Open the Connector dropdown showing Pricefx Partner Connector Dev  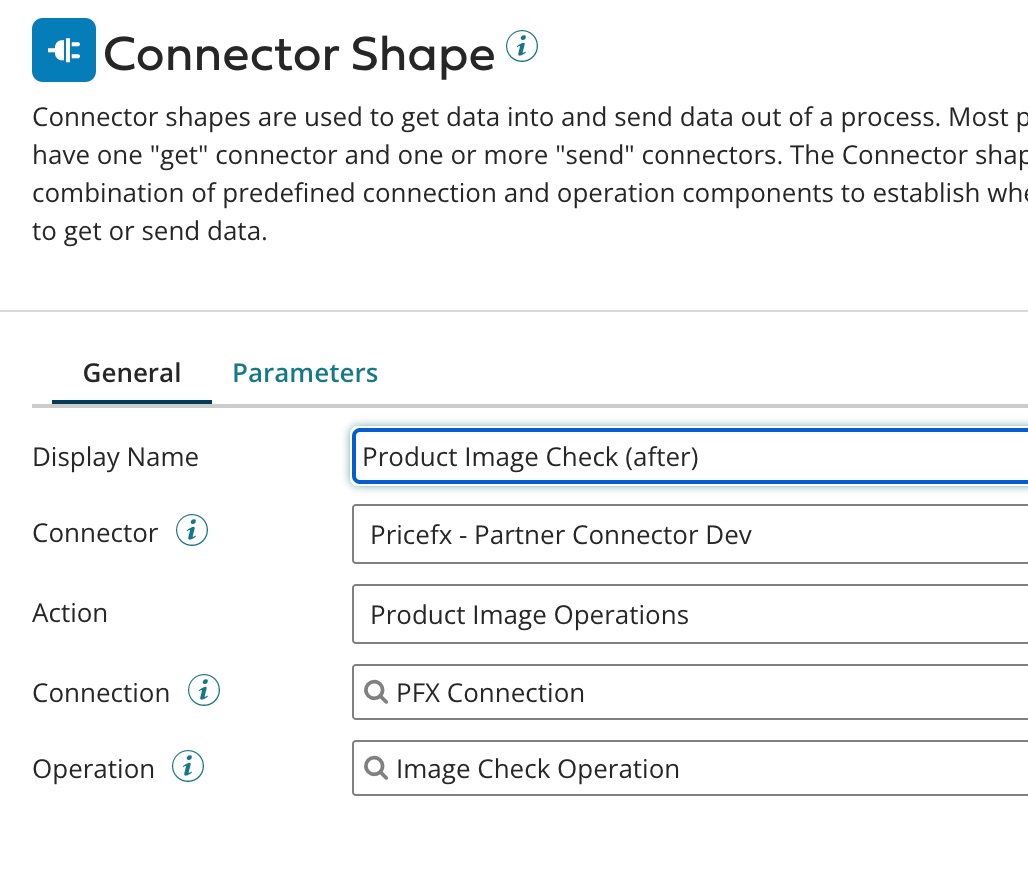(x=690, y=534)
